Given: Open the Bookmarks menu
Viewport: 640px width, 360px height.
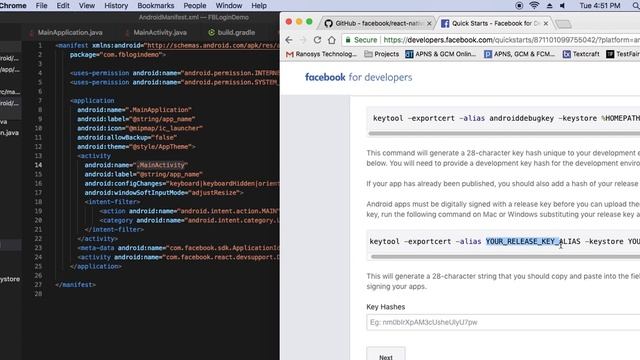Looking at the screenshot, I should tap(156, 6).
